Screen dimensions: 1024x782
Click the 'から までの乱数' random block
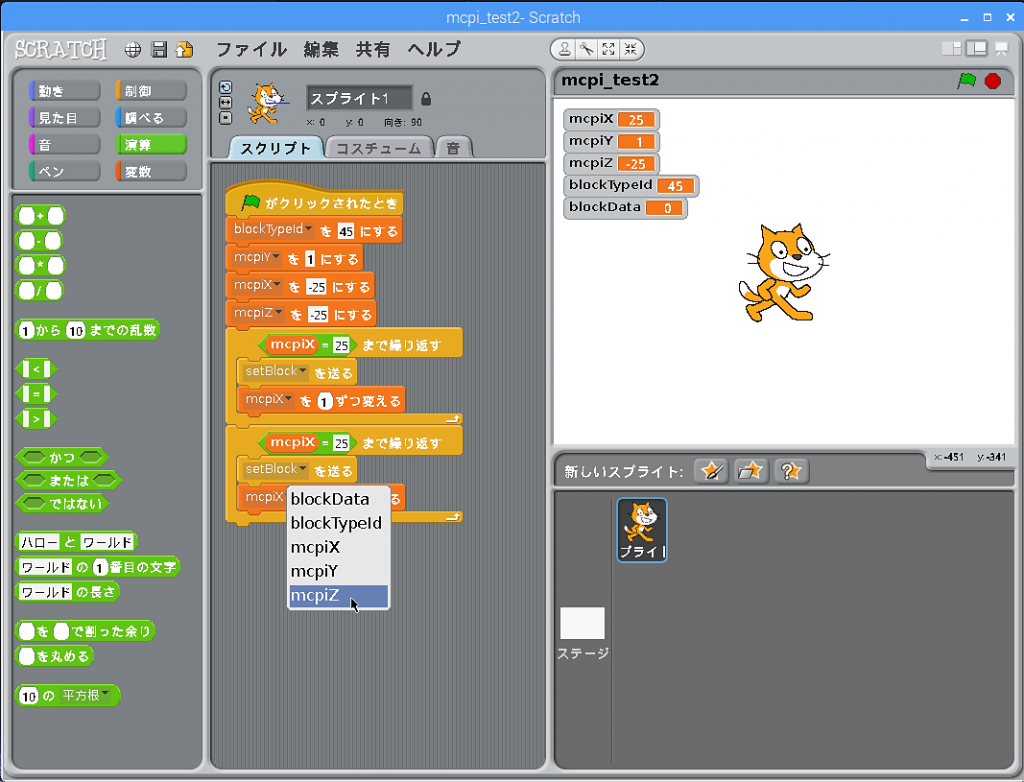point(88,330)
